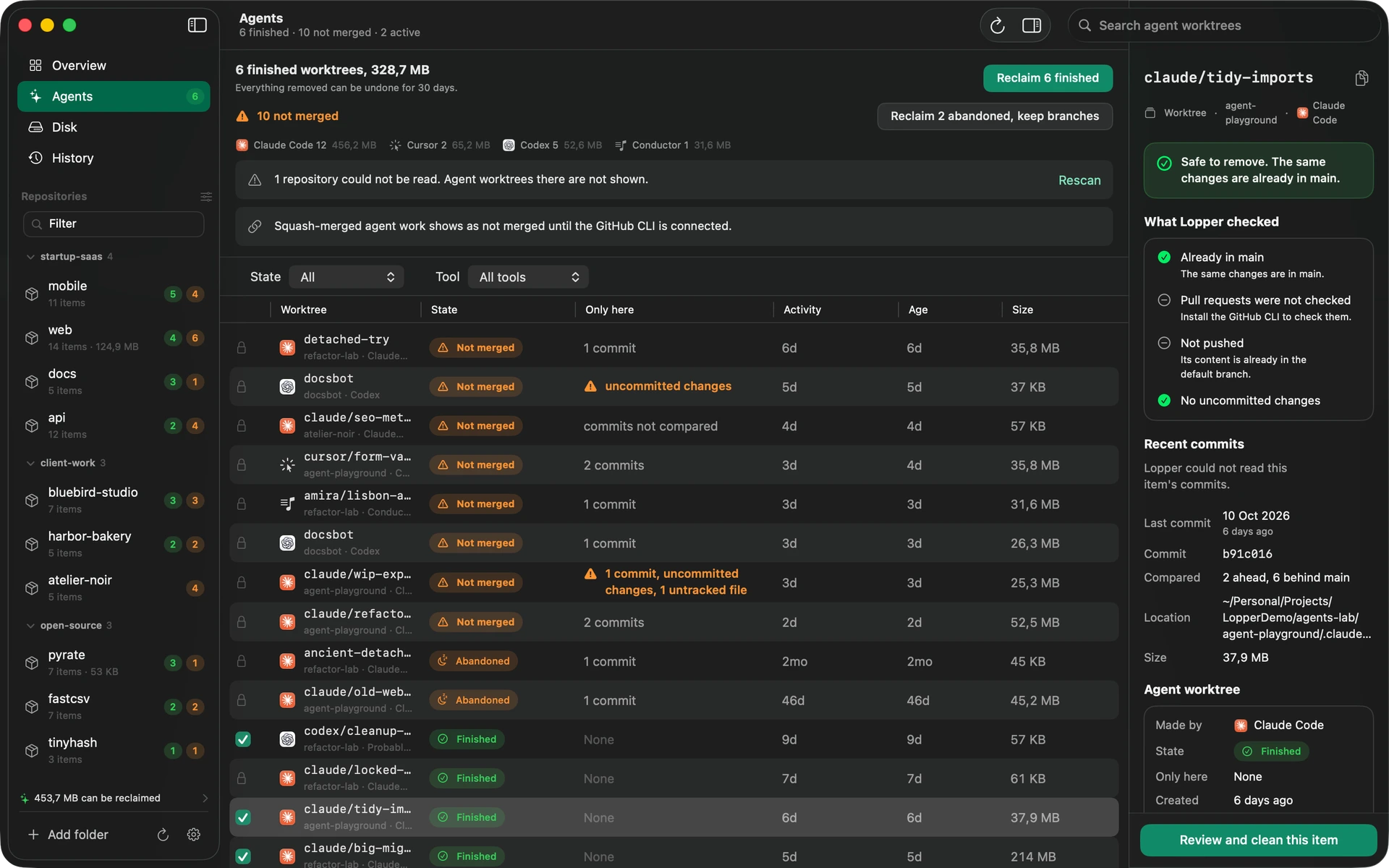
Task: Open the Tool filter dropdown
Action: pos(528,277)
